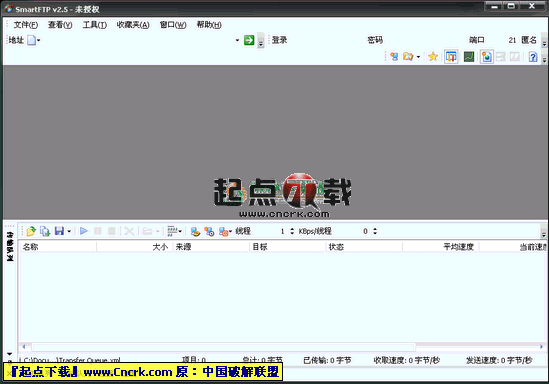
Task: Click the blue question mark help icon
Action: click(533, 56)
